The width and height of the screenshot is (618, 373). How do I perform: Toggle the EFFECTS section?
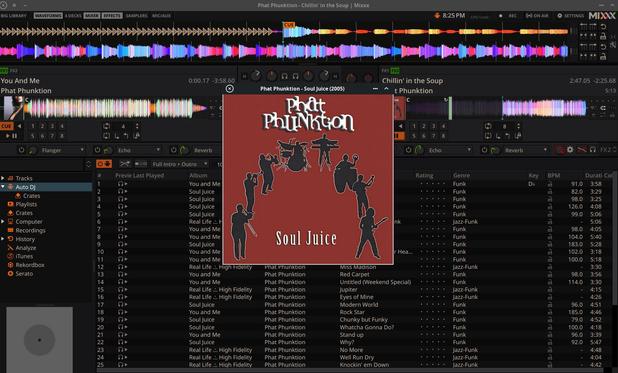pyautogui.click(x=112, y=16)
